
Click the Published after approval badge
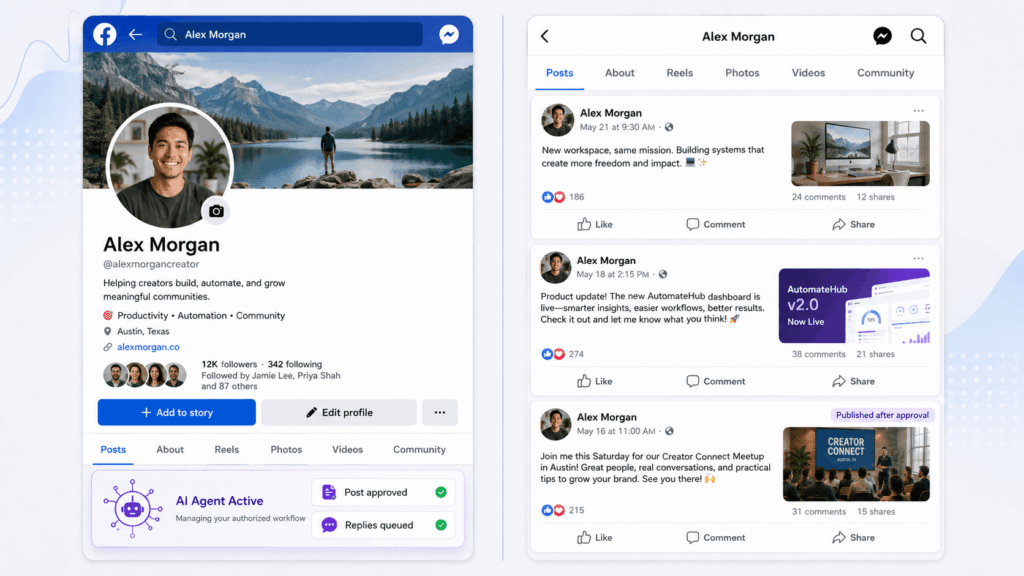click(x=882, y=415)
